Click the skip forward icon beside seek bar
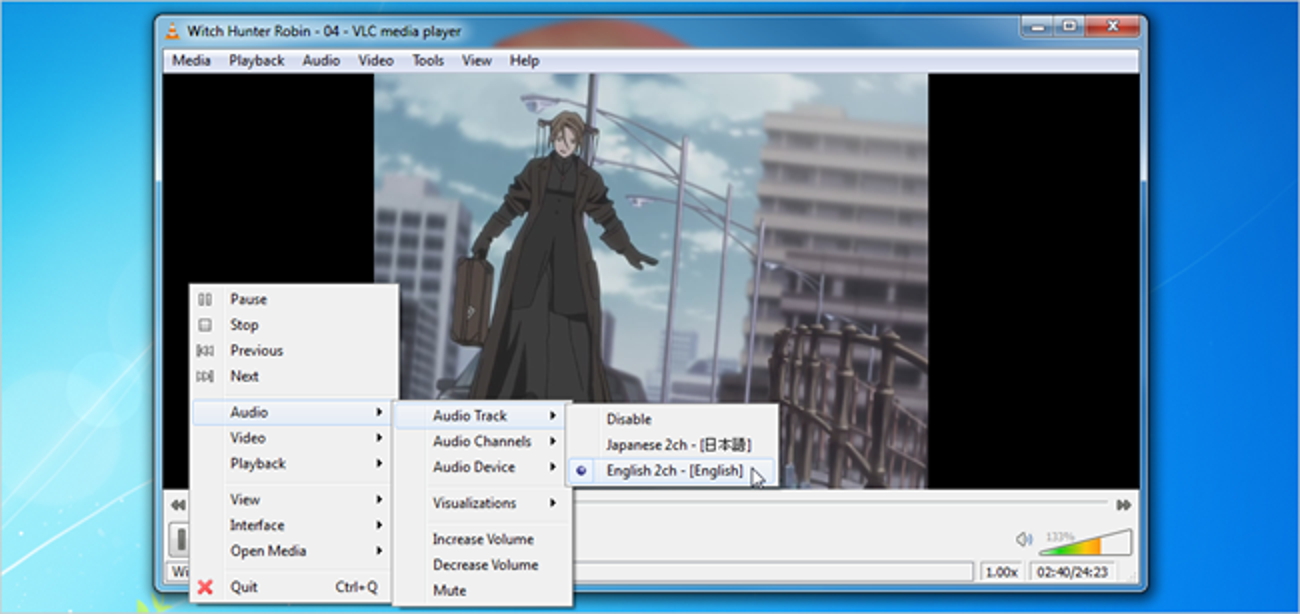 pos(1124,505)
